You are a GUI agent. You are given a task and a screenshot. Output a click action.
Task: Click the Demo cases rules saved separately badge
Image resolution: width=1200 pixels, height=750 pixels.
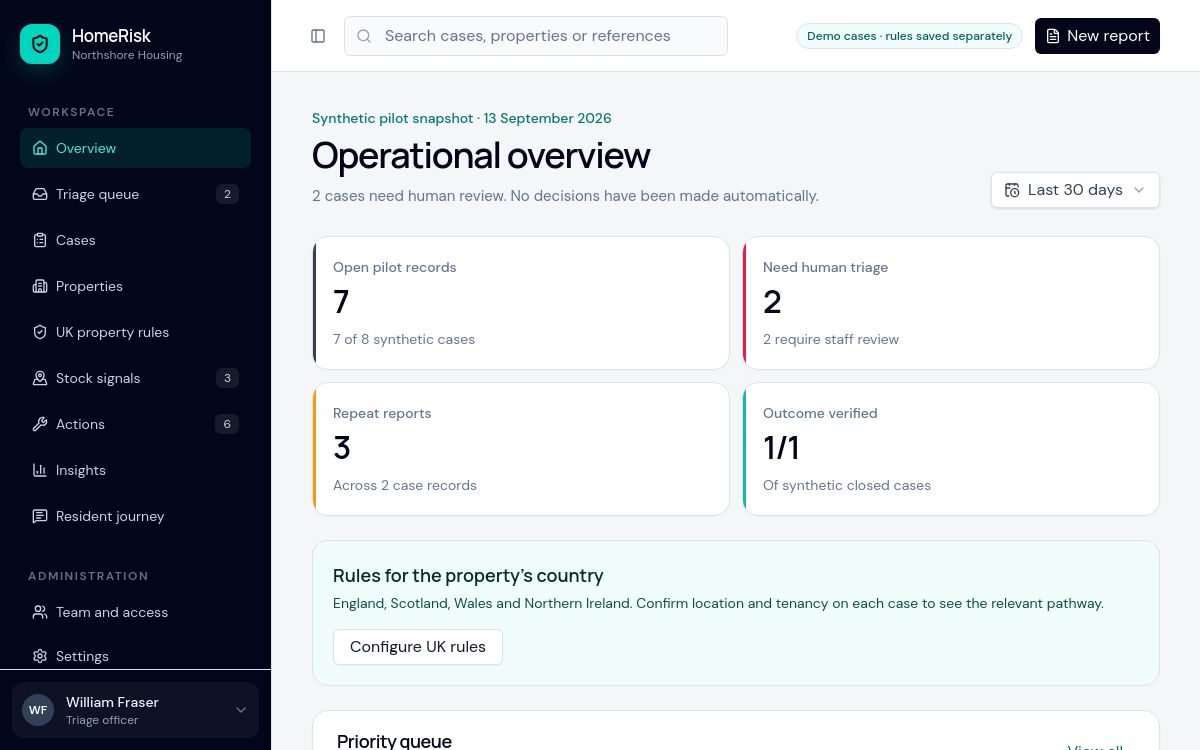tap(909, 36)
